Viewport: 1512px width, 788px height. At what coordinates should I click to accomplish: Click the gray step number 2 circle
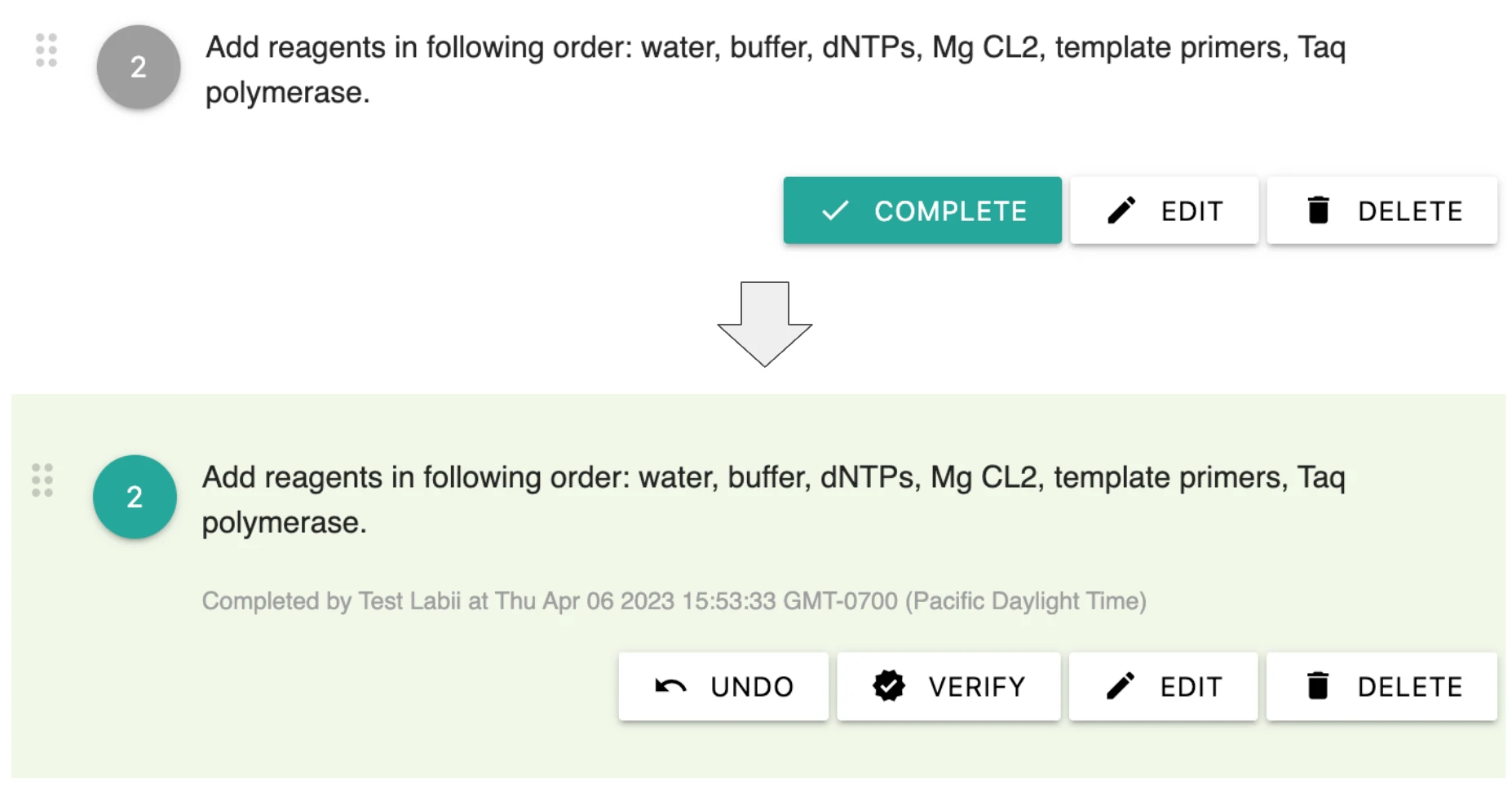point(139,67)
